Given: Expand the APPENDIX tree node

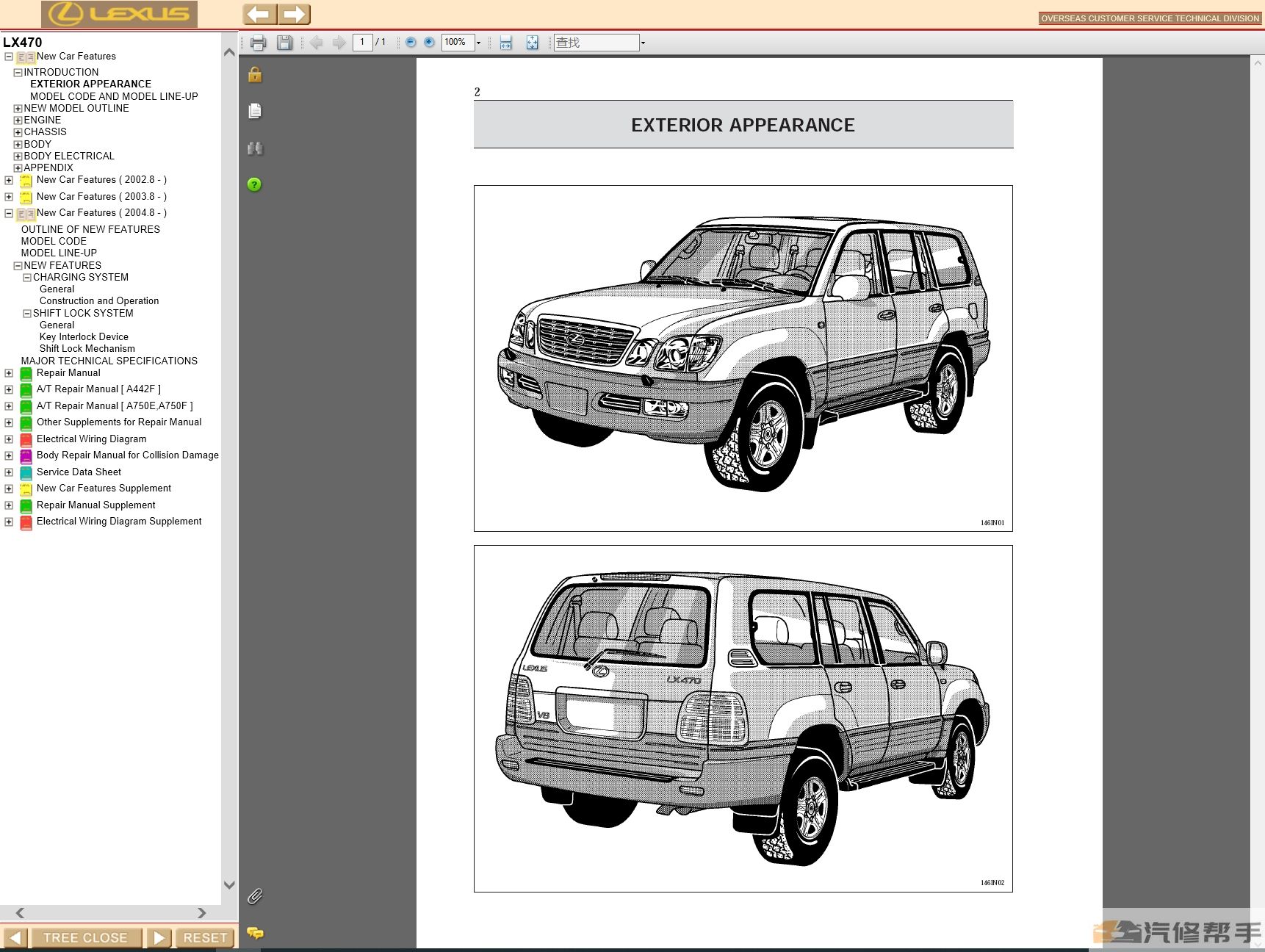Looking at the screenshot, I should coord(18,168).
